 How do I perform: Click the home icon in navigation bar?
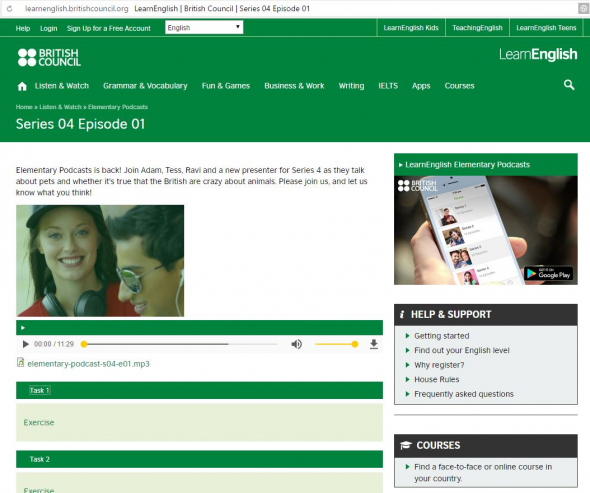click(x=22, y=86)
